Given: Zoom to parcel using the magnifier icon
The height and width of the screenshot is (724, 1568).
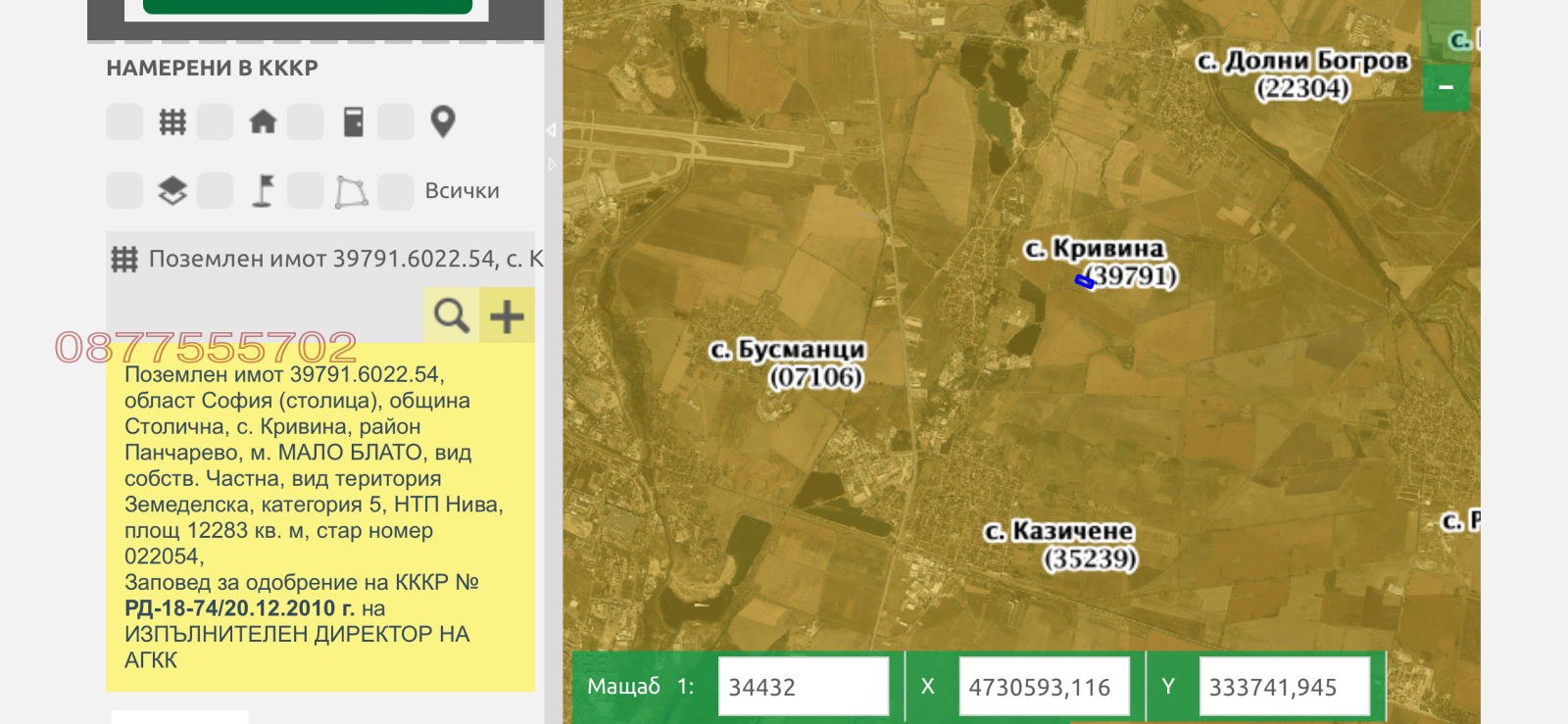Looking at the screenshot, I should (x=451, y=315).
